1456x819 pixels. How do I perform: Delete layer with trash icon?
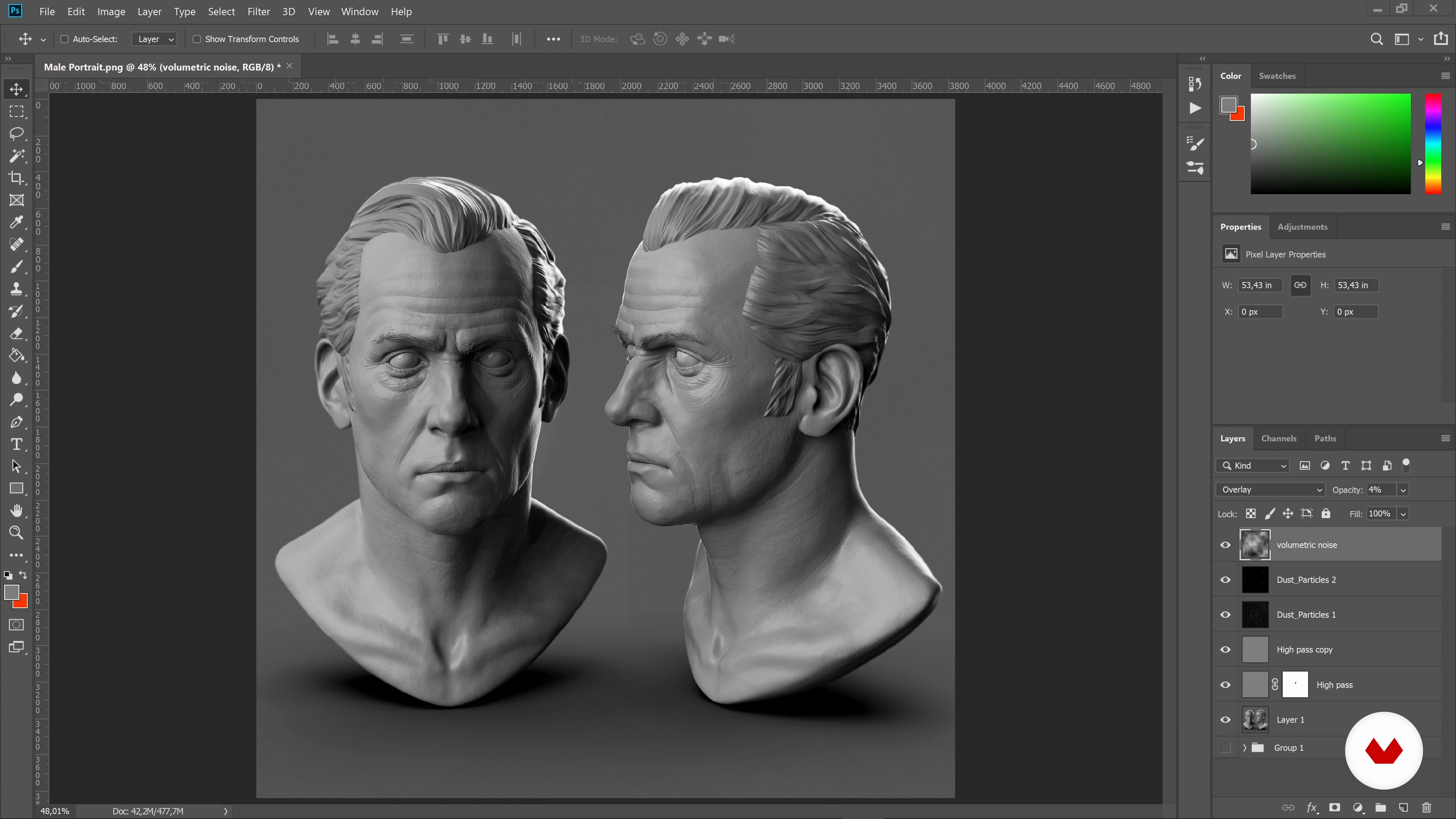click(x=1426, y=807)
